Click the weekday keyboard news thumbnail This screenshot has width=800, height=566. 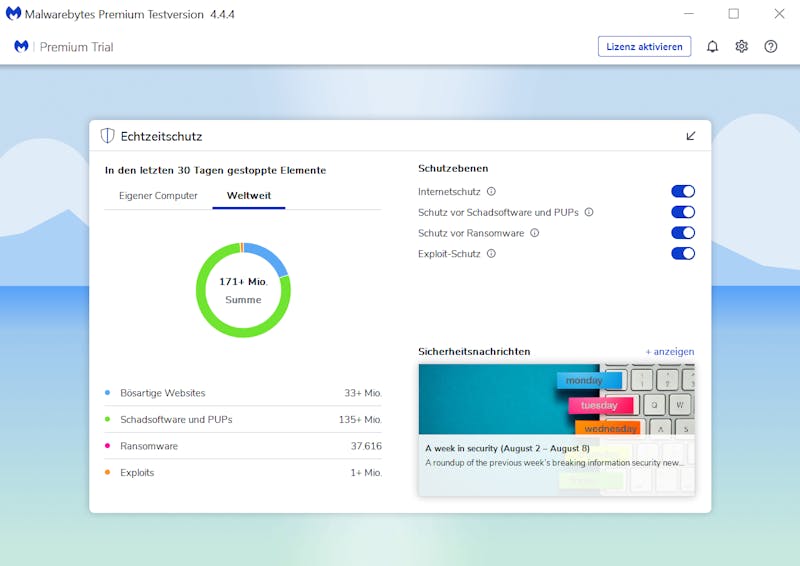(x=557, y=399)
